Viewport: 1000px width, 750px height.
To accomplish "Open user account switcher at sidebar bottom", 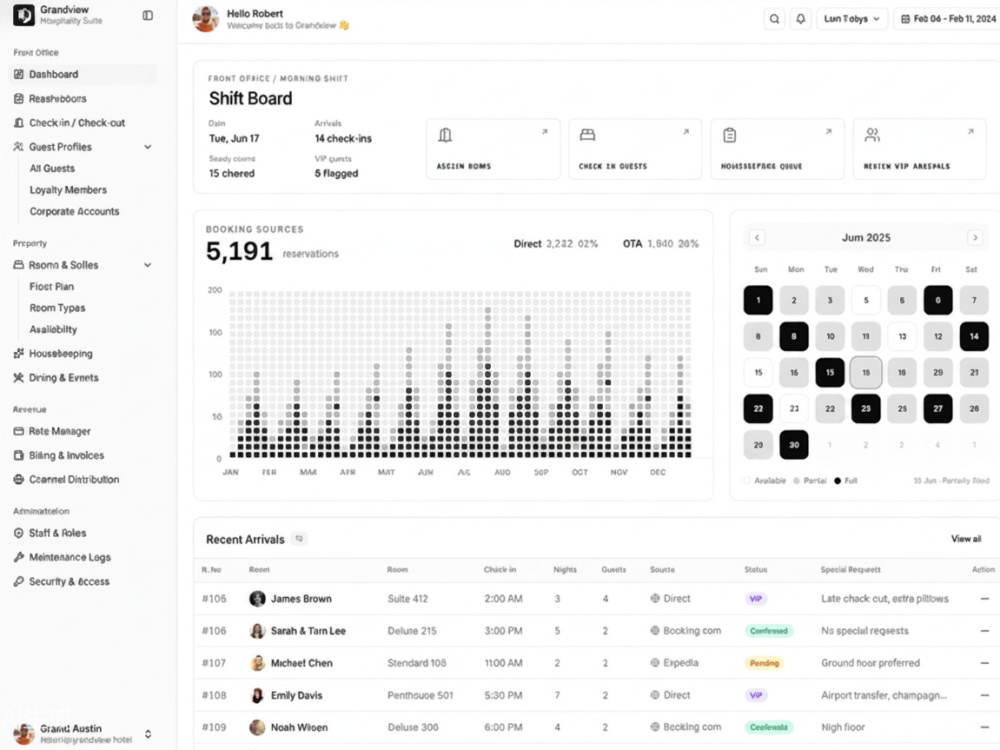I will coord(148,734).
